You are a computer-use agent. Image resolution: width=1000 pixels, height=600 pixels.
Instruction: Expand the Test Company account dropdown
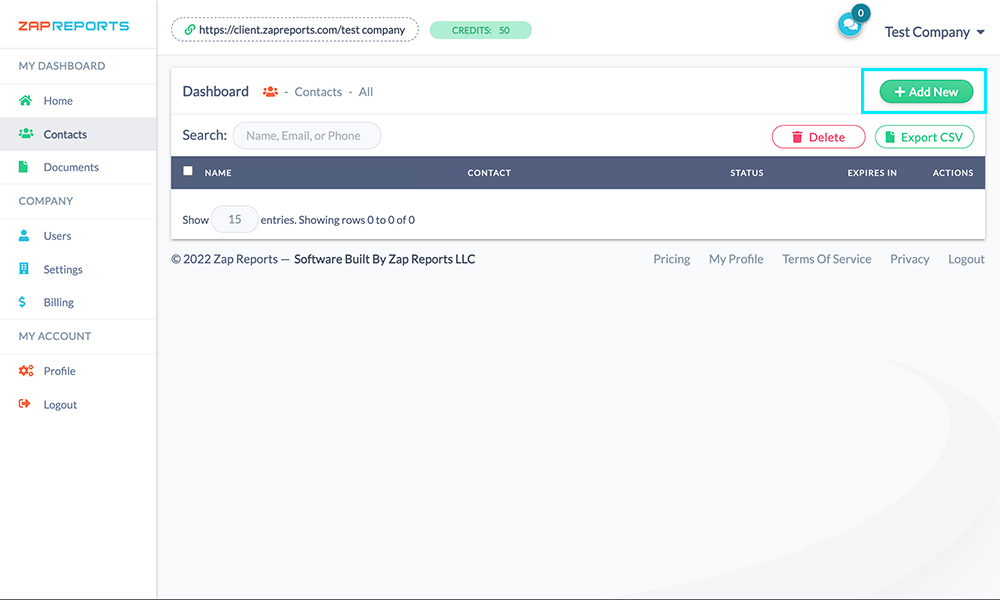[x=934, y=32]
